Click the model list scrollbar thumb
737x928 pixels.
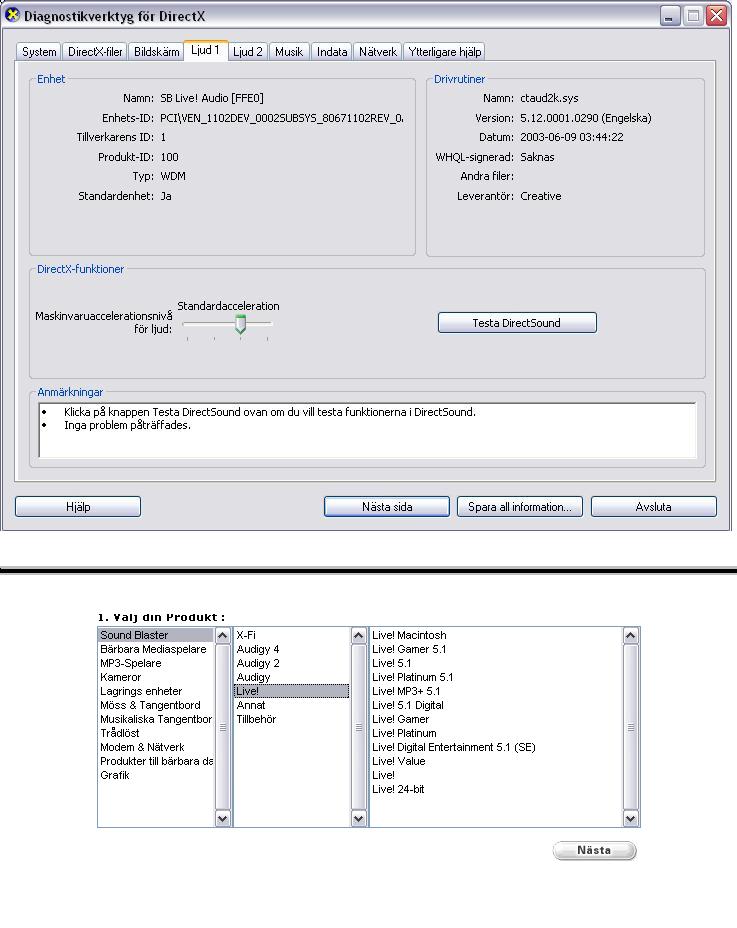(x=630, y=727)
